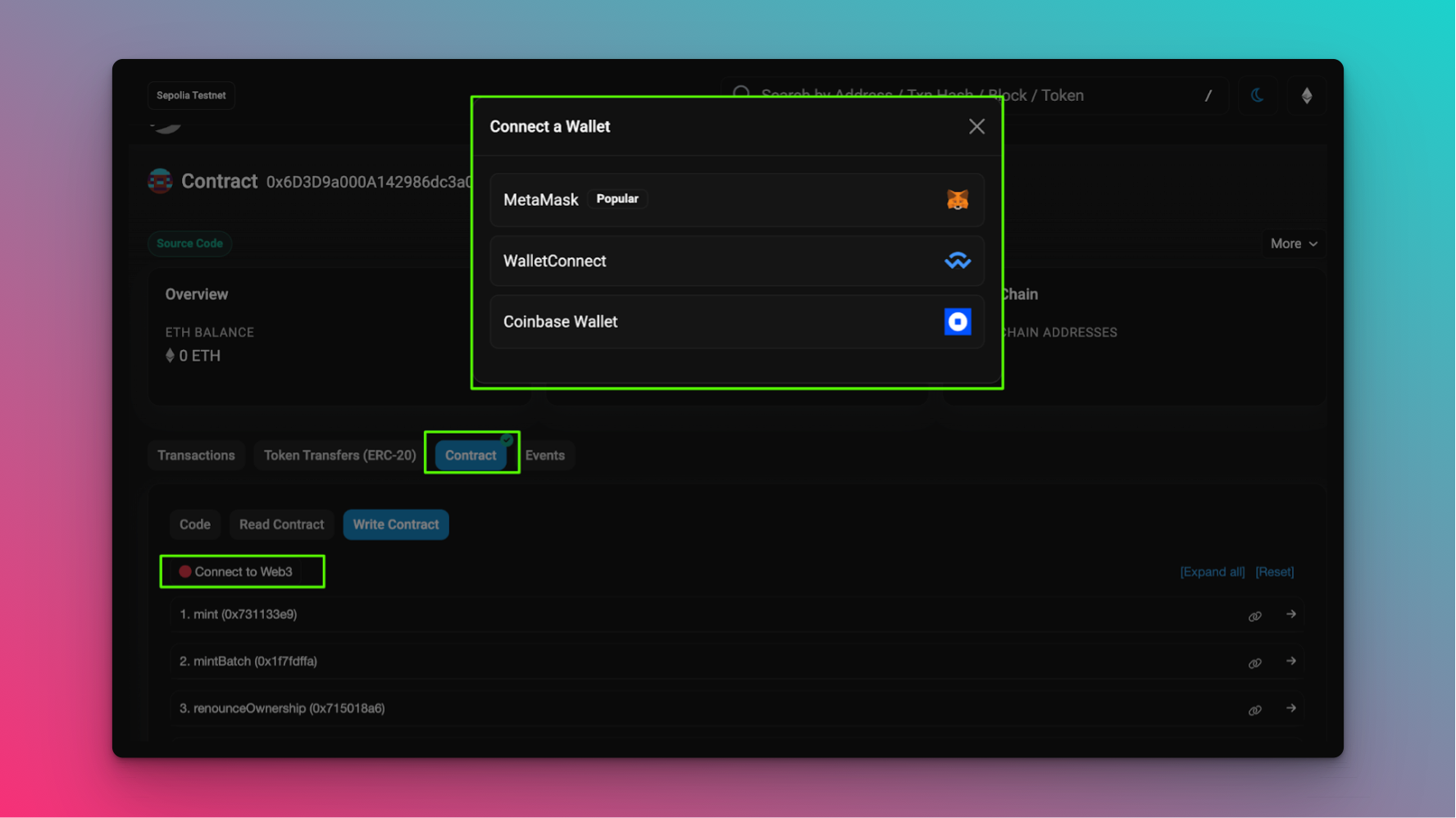Click the 0 ETH balance value
1456x818 pixels.
tap(199, 356)
